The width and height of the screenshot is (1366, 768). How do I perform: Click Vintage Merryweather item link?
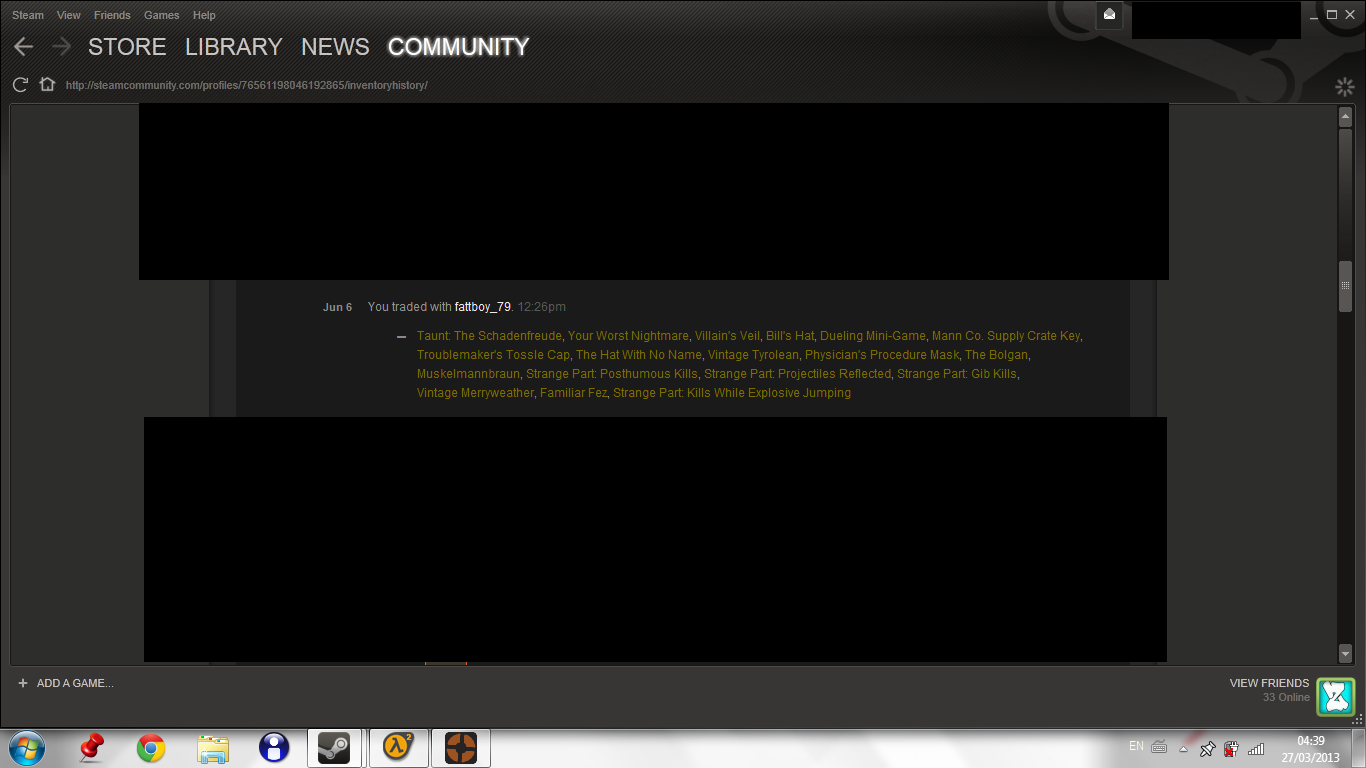pyautogui.click(x=475, y=393)
